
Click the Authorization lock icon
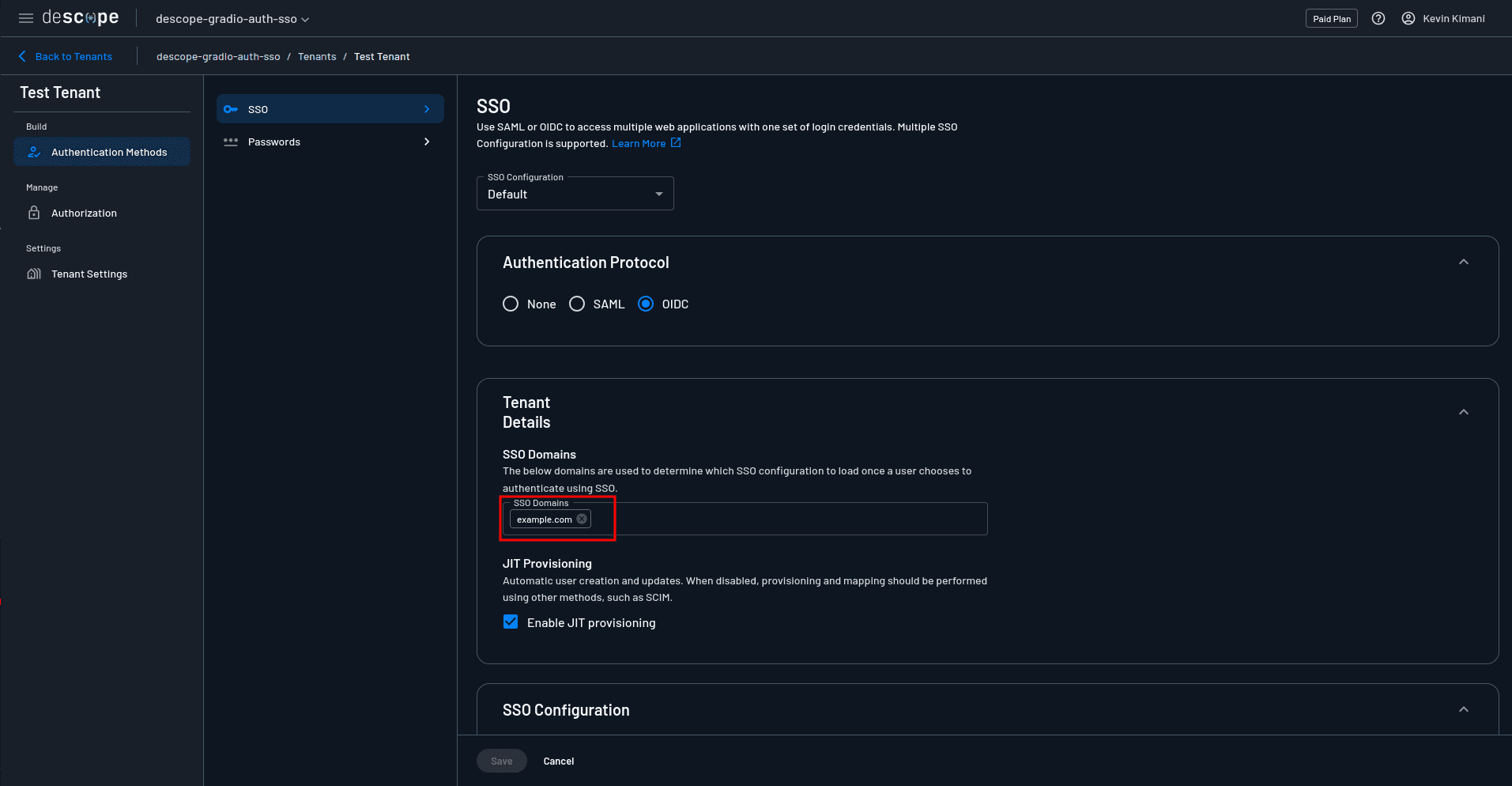tap(34, 213)
